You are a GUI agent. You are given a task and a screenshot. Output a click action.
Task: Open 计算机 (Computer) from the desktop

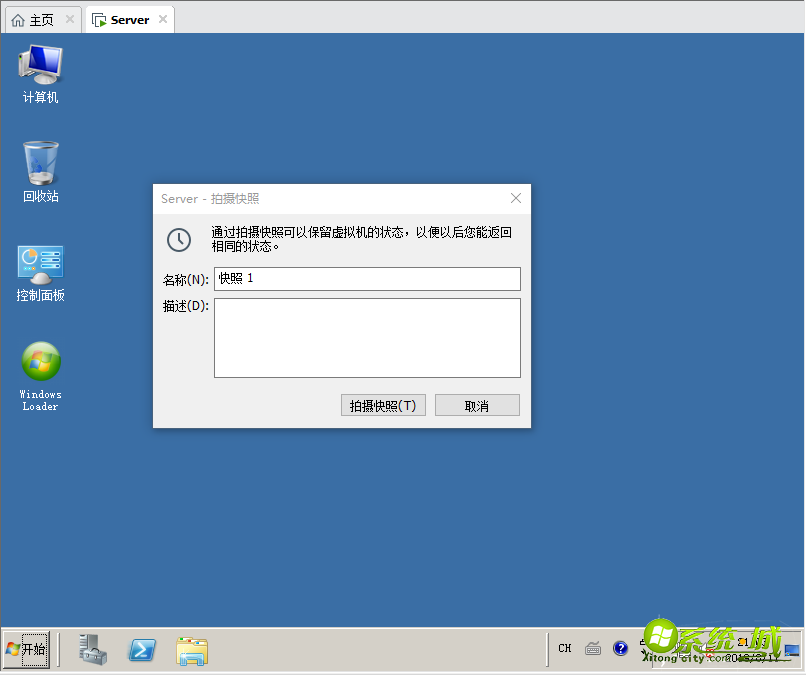pos(40,70)
